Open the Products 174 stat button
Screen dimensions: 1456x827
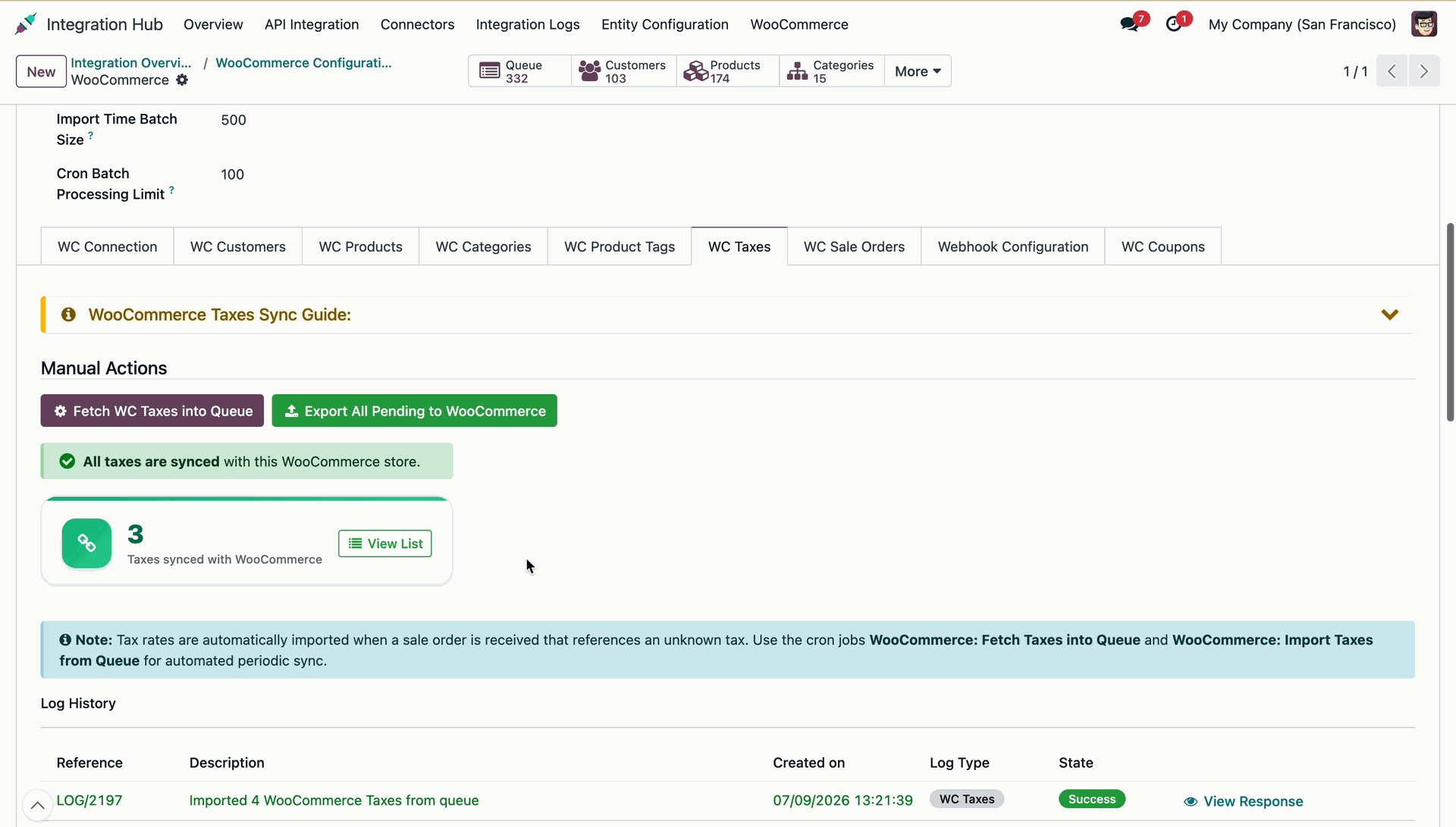(x=727, y=71)
